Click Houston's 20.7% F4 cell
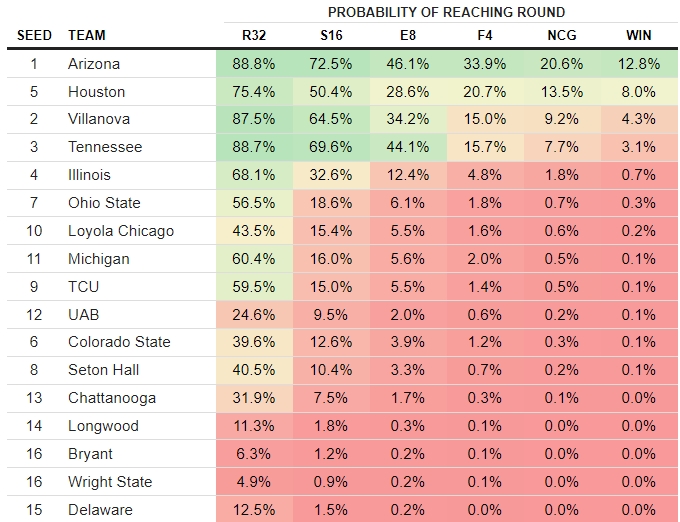680x522 pixels. click(x=484, y=91)
